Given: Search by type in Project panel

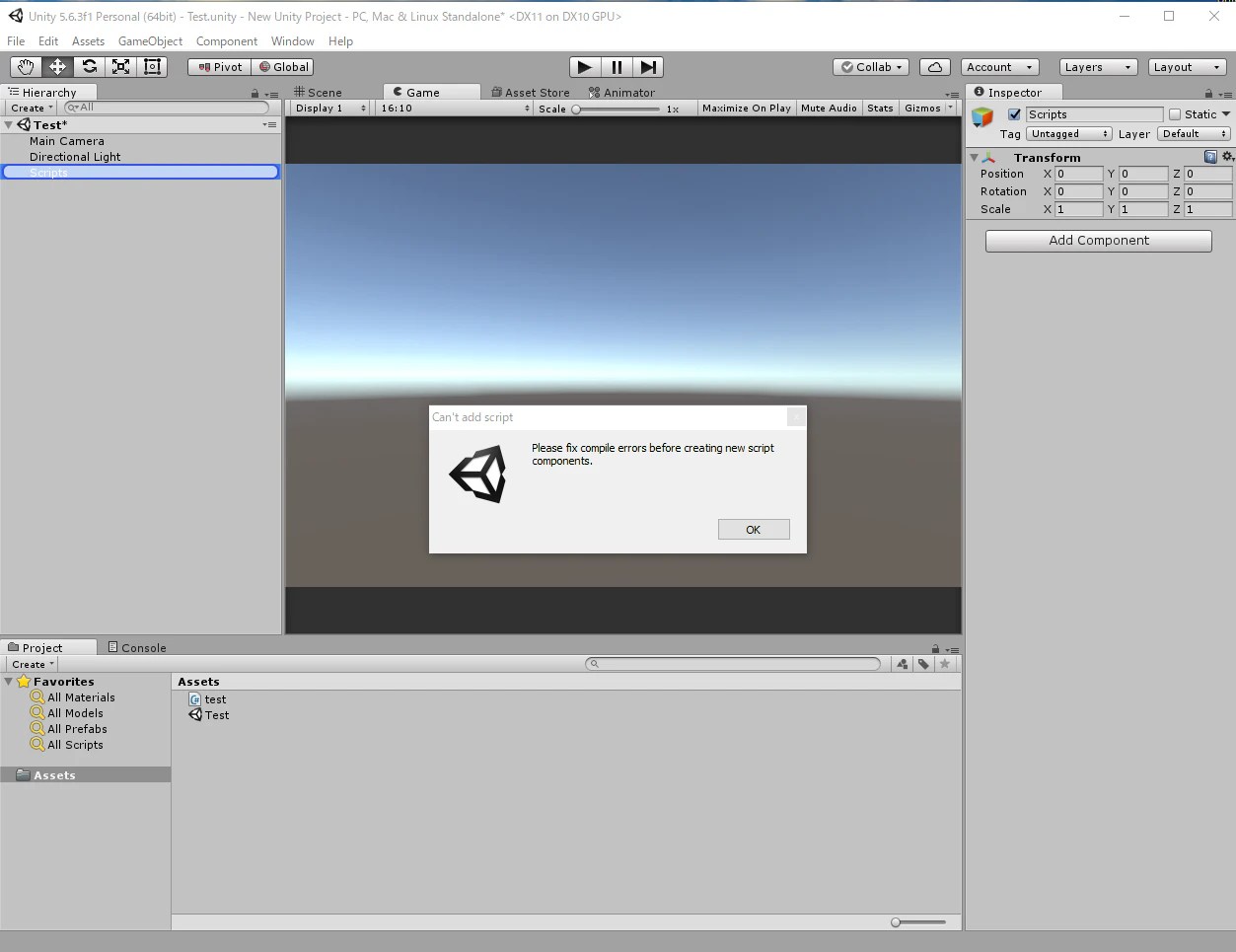Looking at the screenshot, I should [902, 664].
